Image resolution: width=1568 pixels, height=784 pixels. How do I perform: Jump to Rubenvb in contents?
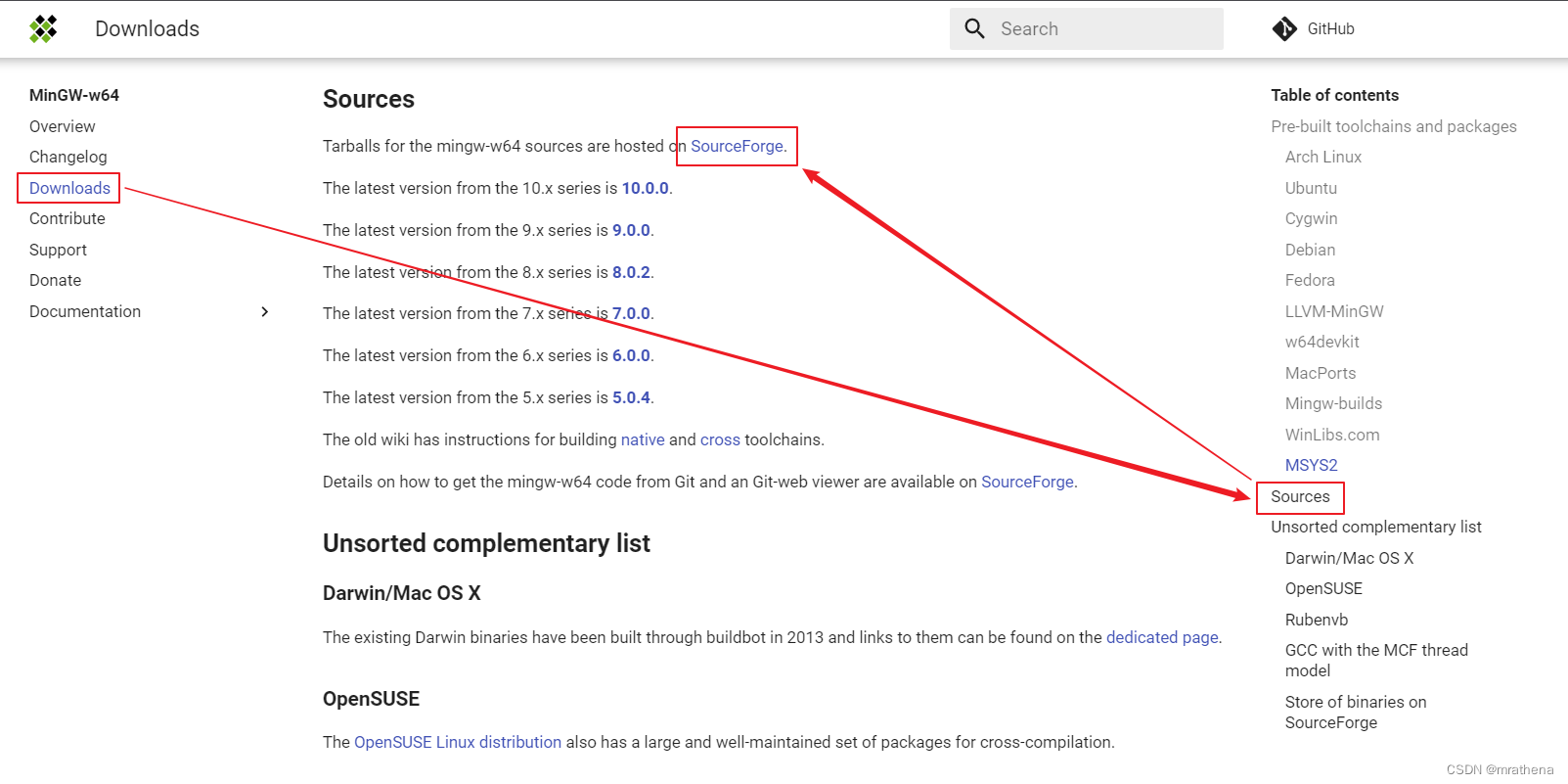point(1317,620)
